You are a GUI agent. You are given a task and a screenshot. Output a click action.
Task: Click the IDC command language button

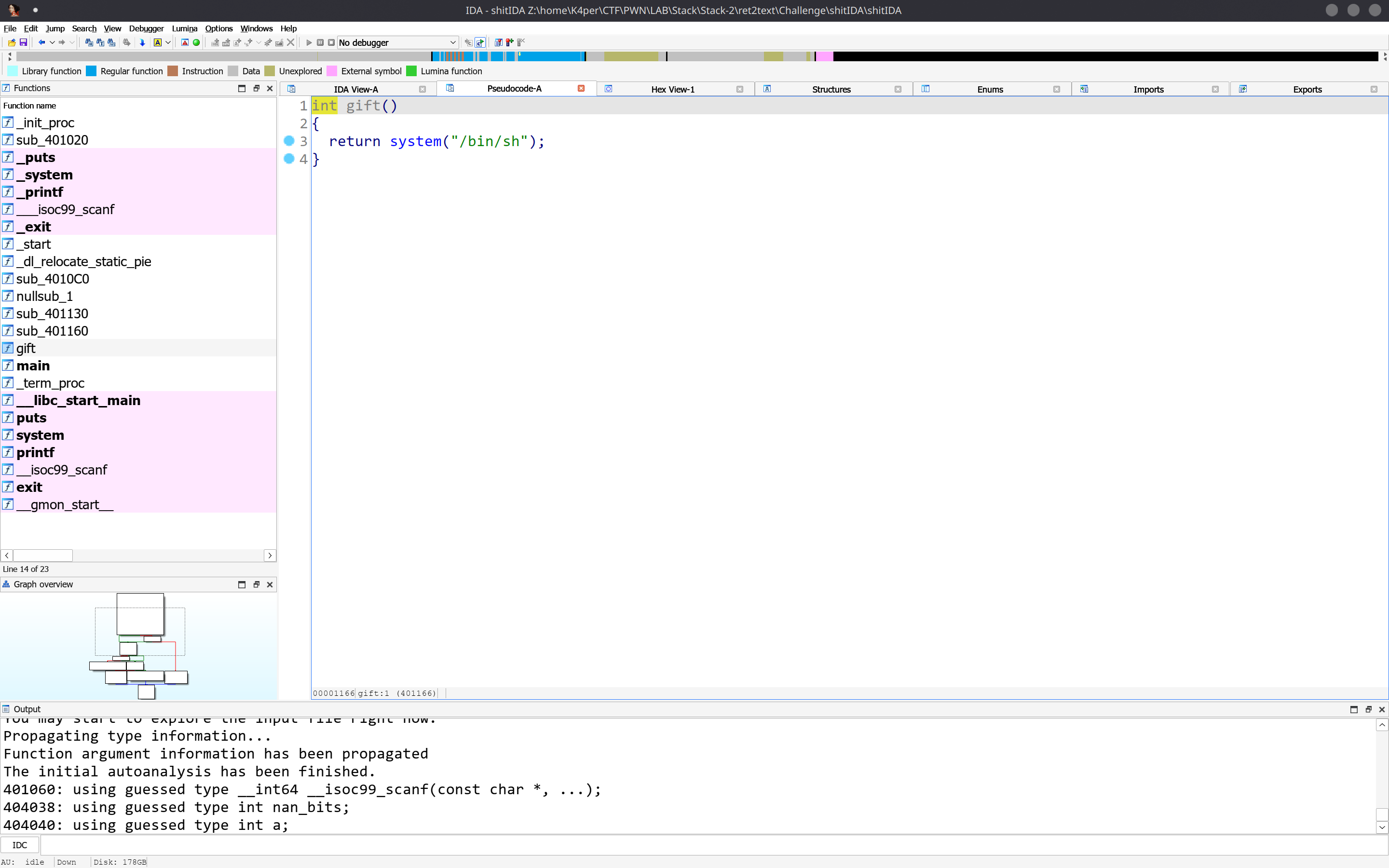(19, 845)
